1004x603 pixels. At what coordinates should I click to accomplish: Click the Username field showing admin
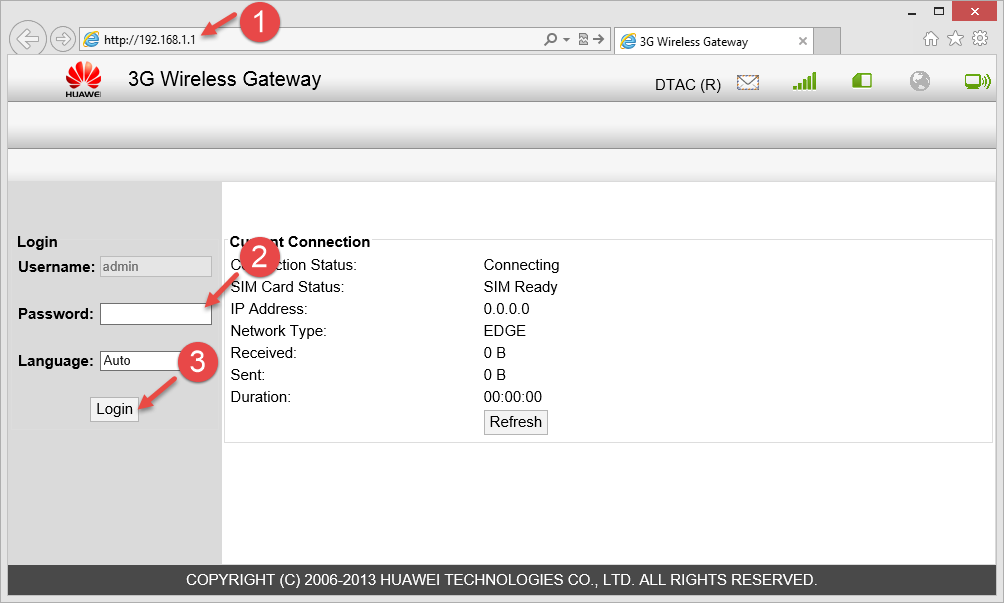pyautogui.click(x=156, y=266)
